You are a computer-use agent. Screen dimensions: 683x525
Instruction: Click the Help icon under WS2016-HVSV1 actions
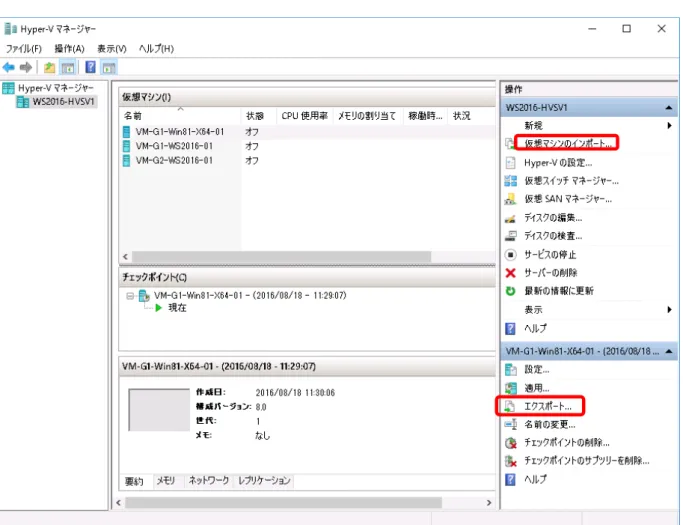510,329
